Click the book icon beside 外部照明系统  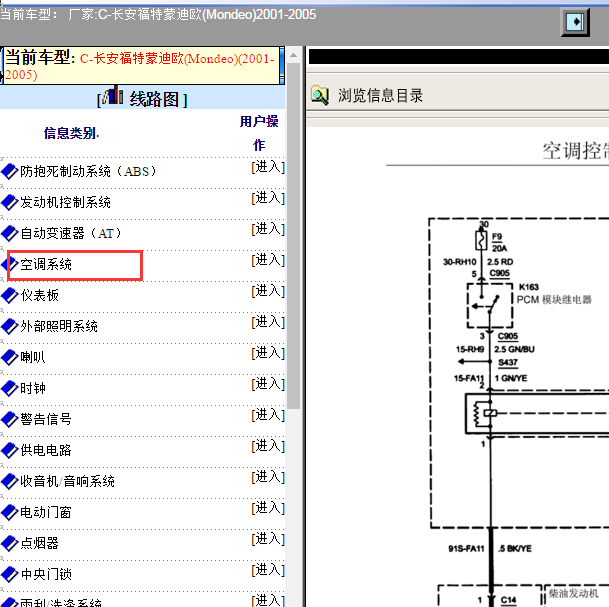pos(10,327)
